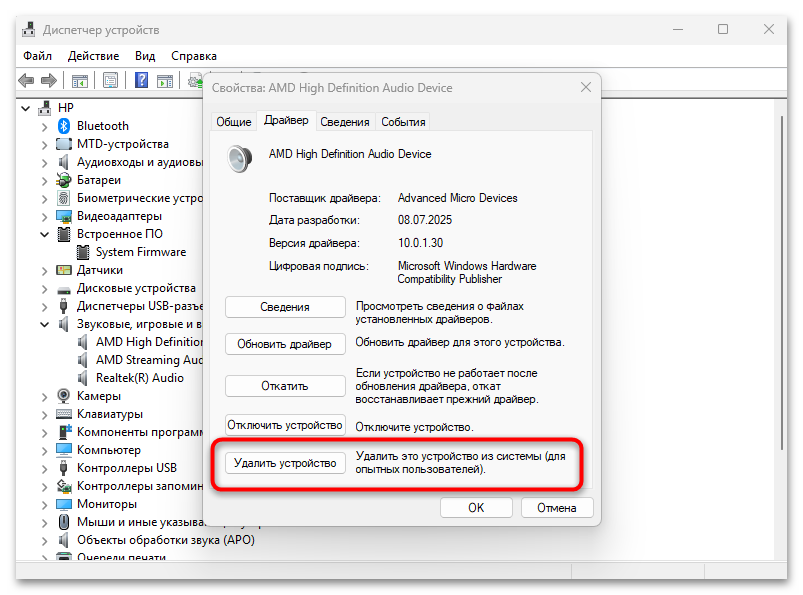Confirm the dialog with OK
The image size is (803, 595).
click(x=476, y=507)
